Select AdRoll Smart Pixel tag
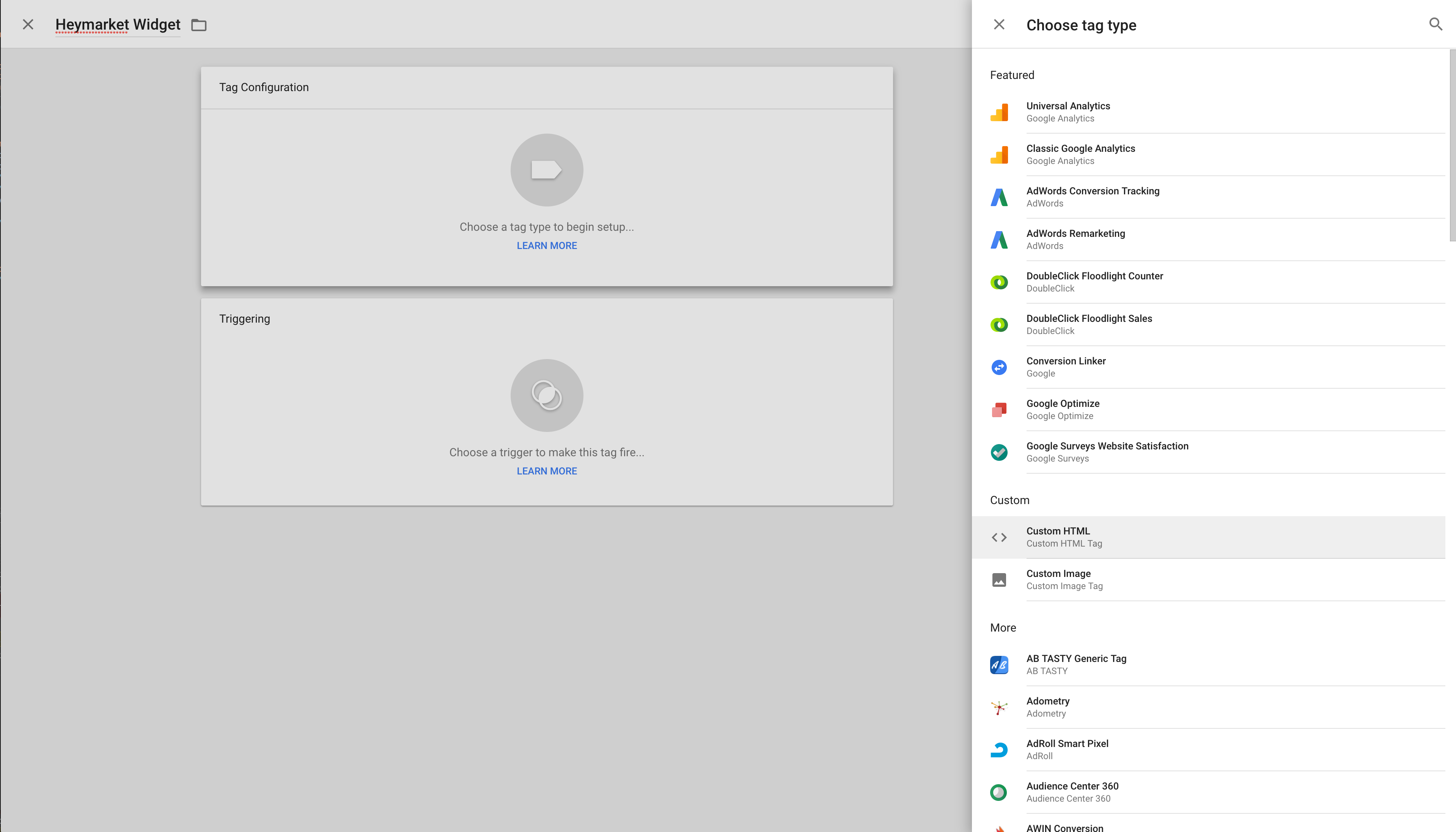This screenshot has width=1456, height=832. coord(1208,750)
